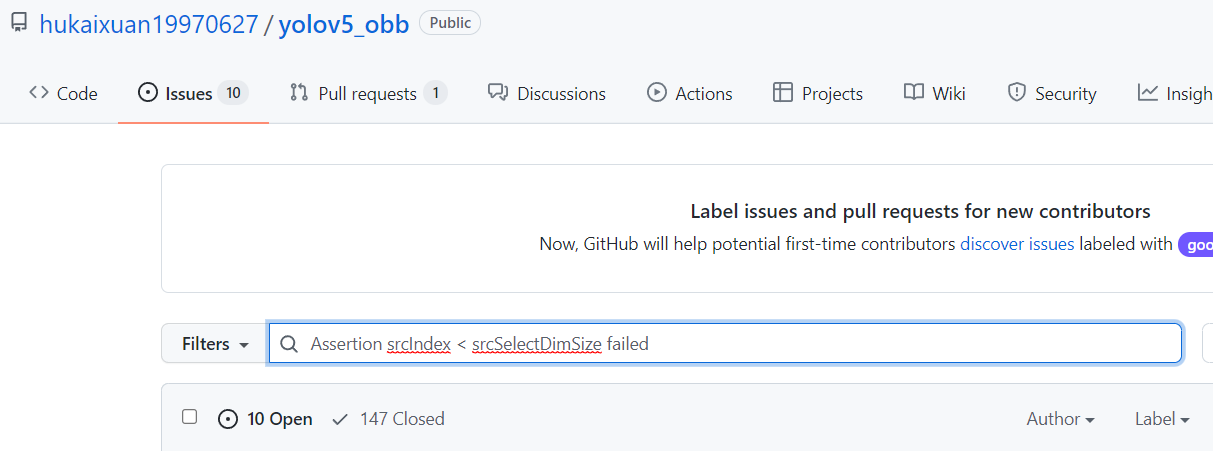The image size is (1213, 451).
Task: Click the Actions play icon
Action: 657,93
